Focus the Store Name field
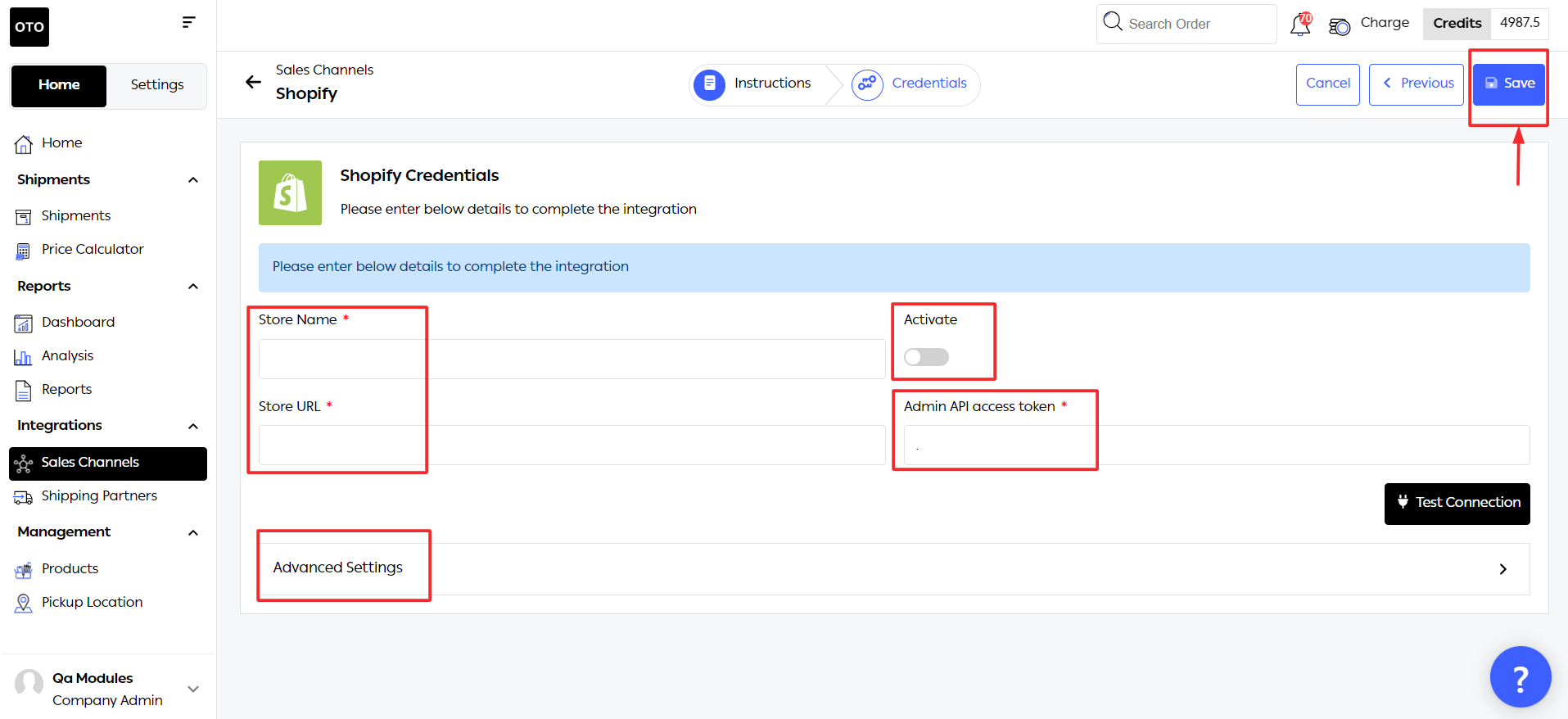This screenshot has width=1568, height=719. coord(572,359)
